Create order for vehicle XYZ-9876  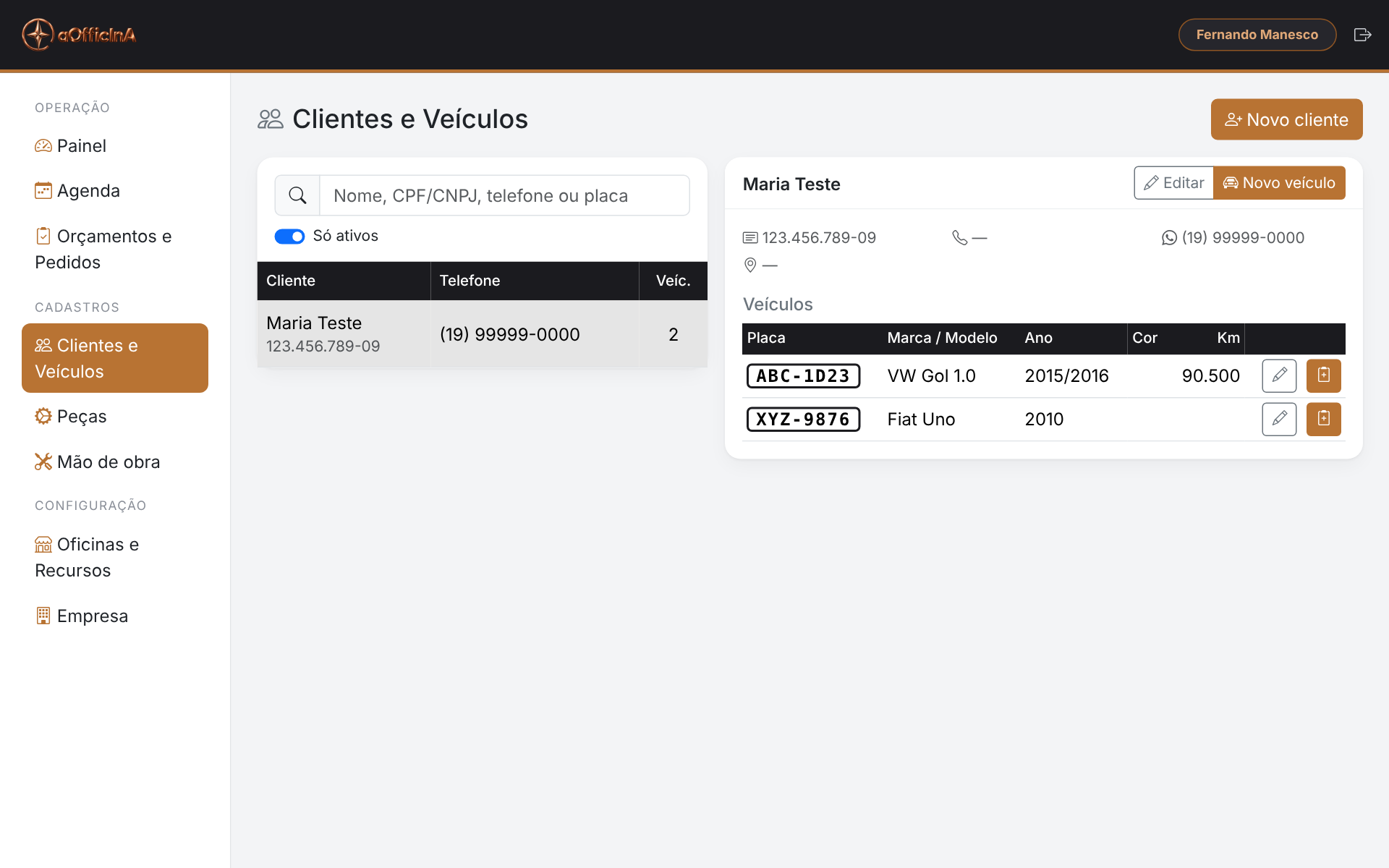point(1323,419)
